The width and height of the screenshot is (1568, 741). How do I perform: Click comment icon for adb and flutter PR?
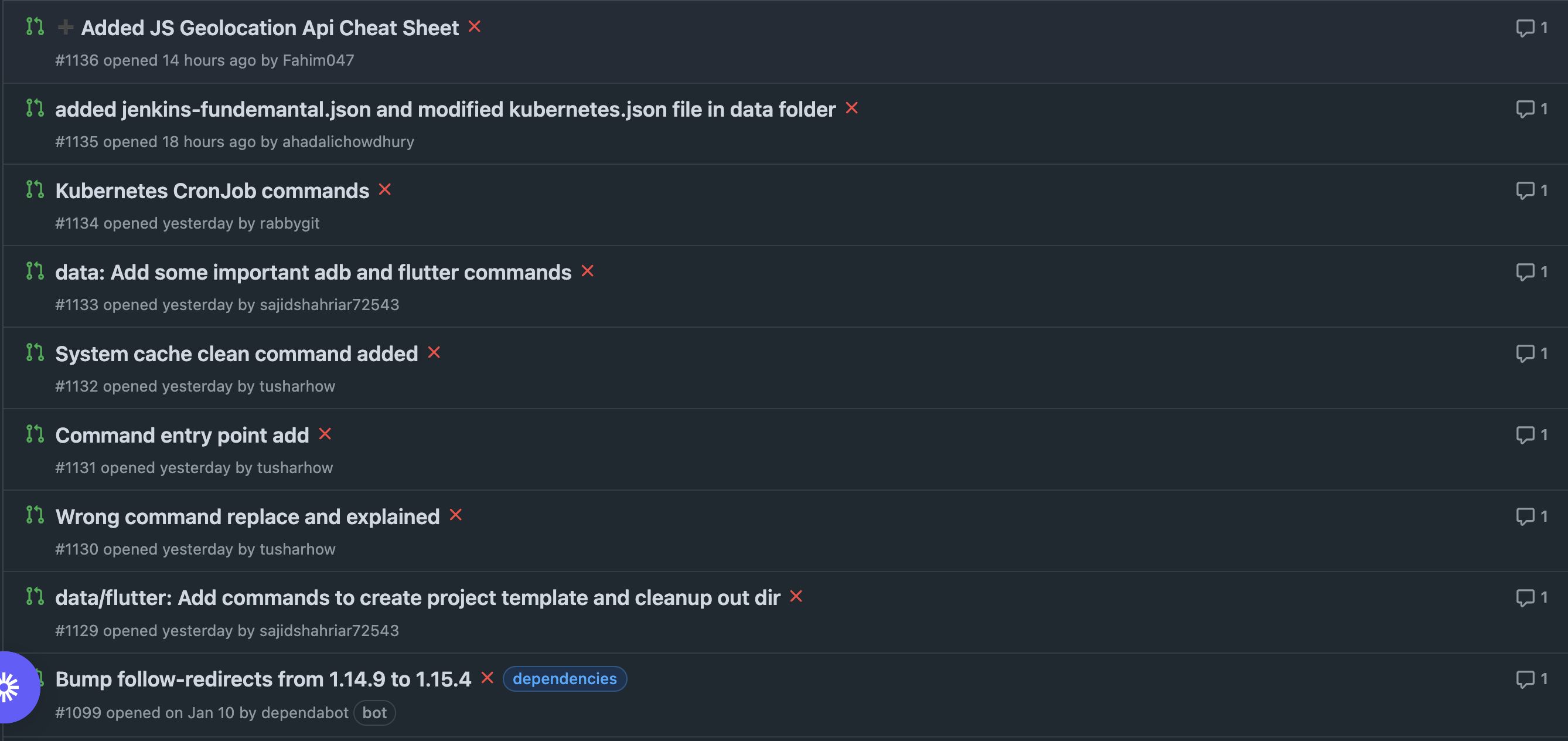(x=1532, y=271)
